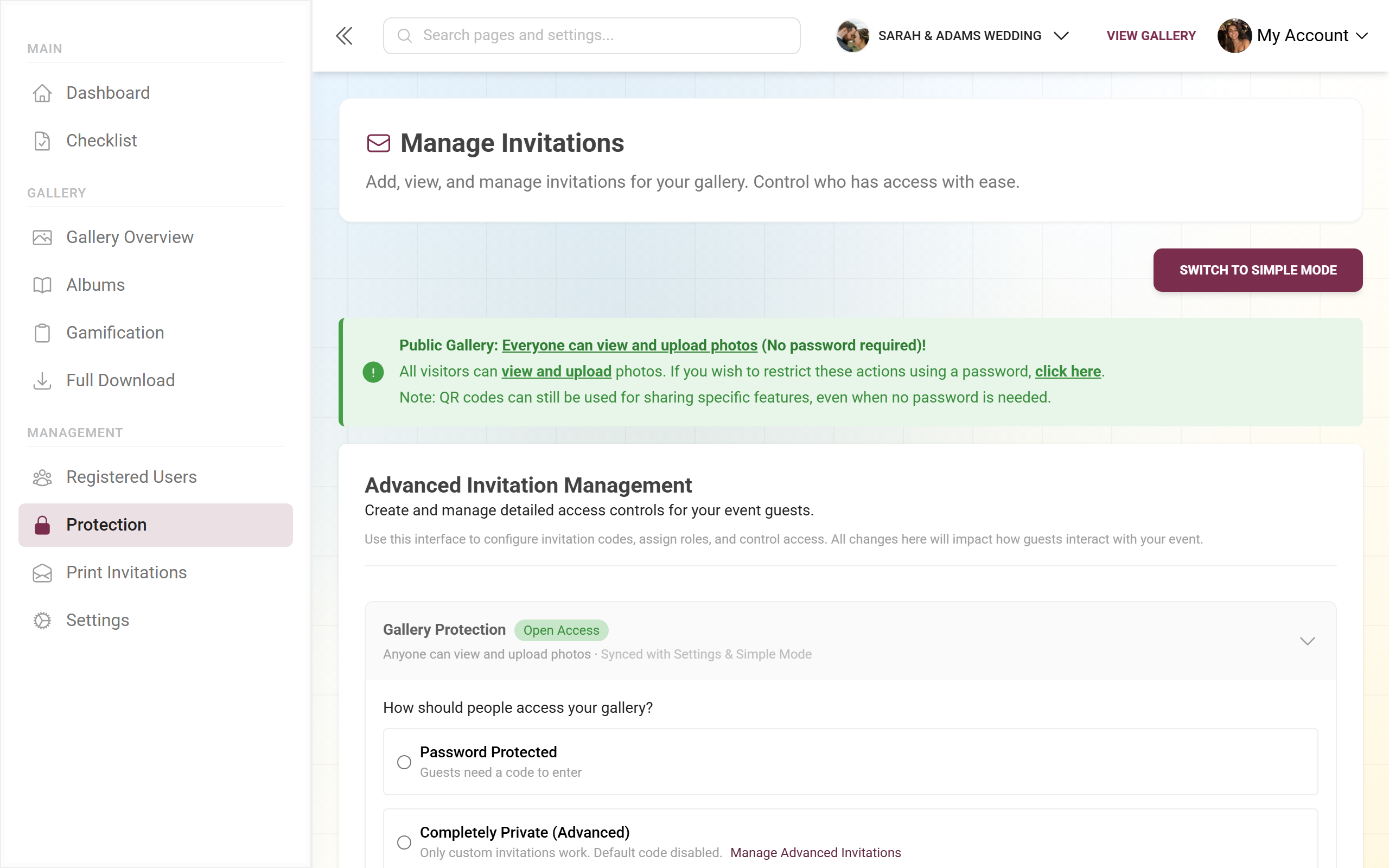Click the Dashboard home icon
The height and width of the screenshot is (868, 1389).
pos(42,93)
